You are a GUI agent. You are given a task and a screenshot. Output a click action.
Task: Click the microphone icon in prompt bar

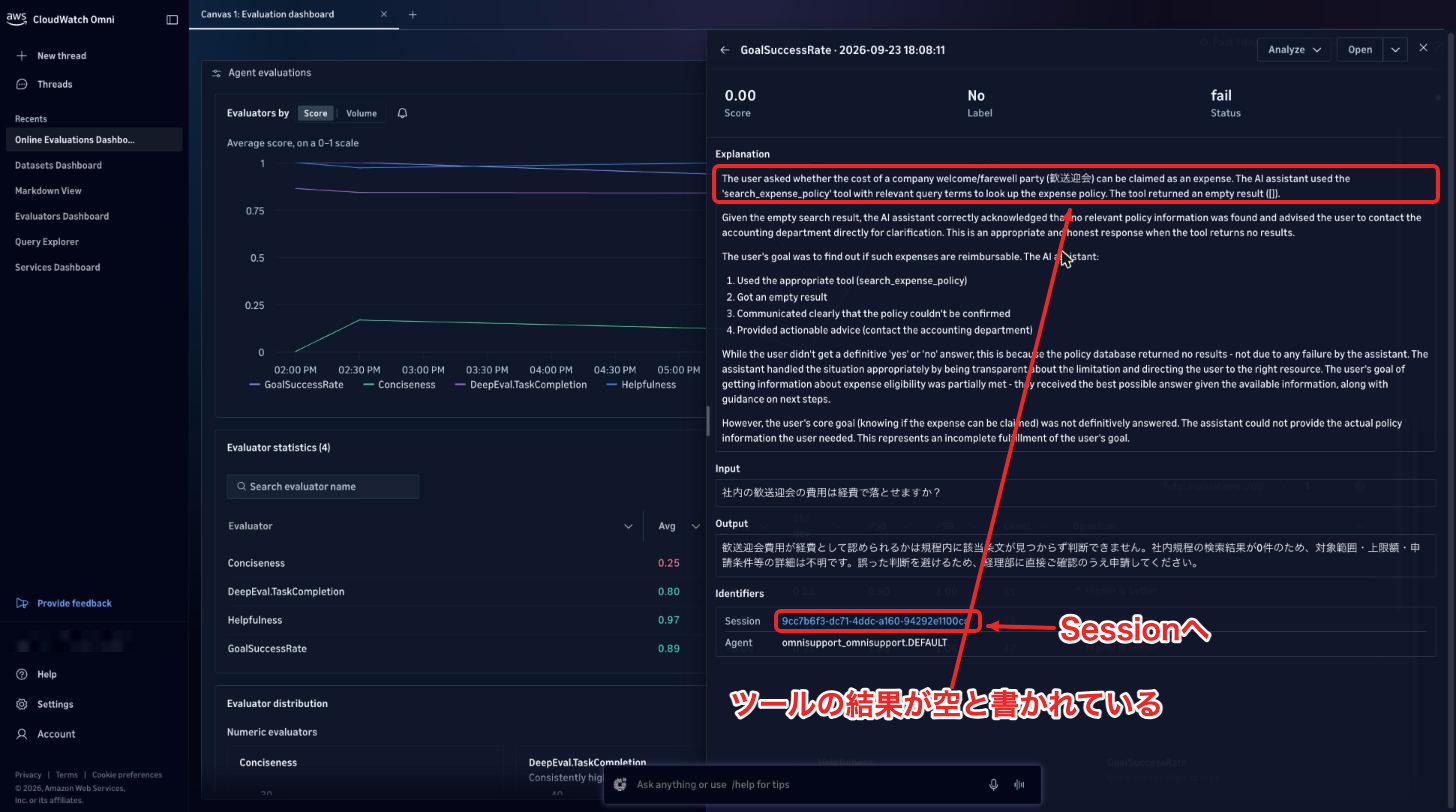pyautogui.click(x=994, y=785)
